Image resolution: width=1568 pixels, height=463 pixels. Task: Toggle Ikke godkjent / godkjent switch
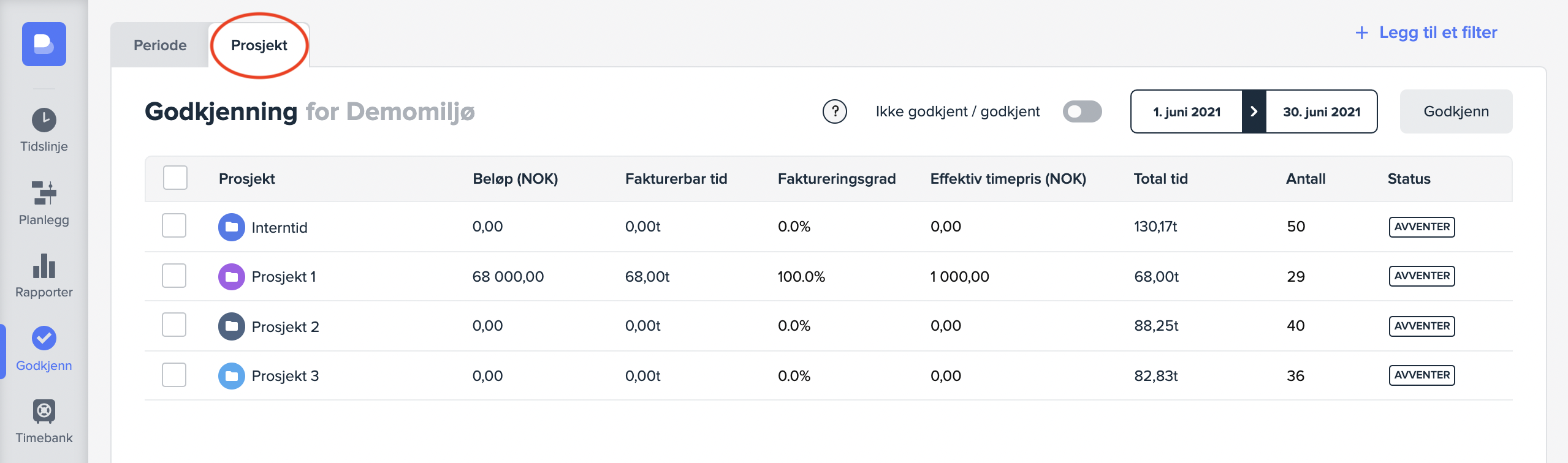(1082, 111)
